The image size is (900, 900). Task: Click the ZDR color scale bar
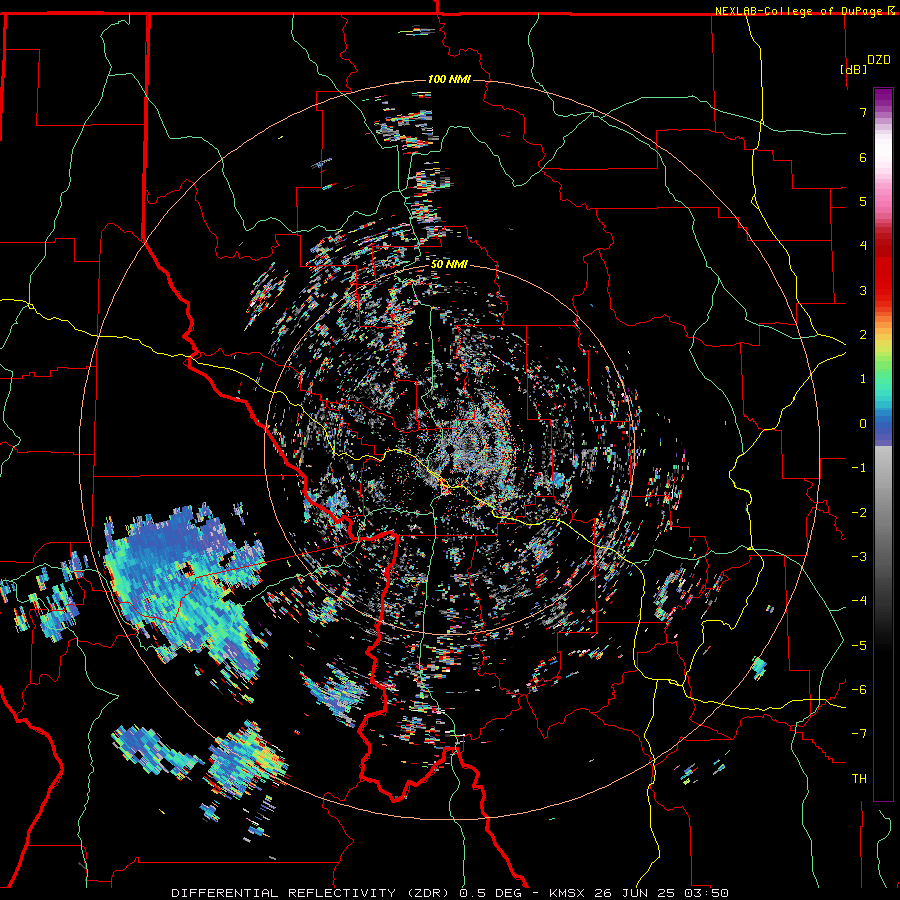tap(883, 444)
